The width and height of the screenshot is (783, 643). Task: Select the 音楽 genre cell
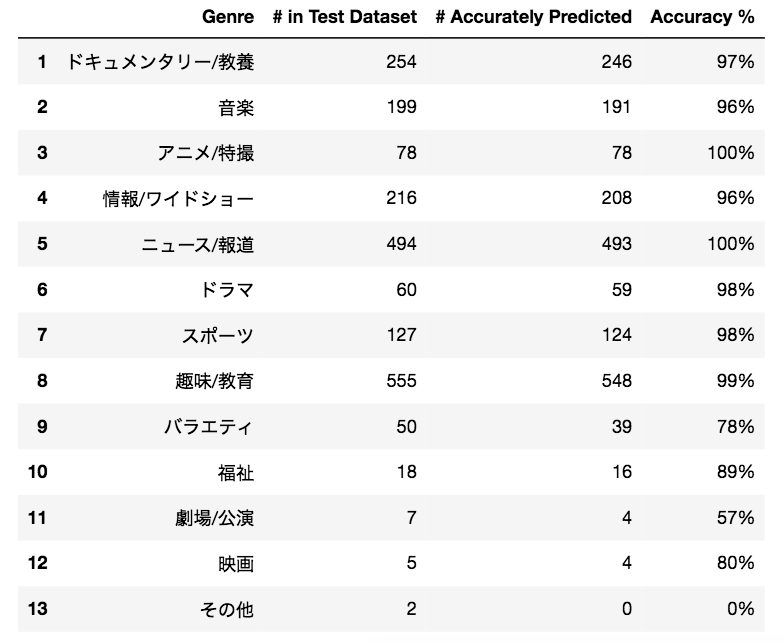pyautogui.click(x=235, y=107)
